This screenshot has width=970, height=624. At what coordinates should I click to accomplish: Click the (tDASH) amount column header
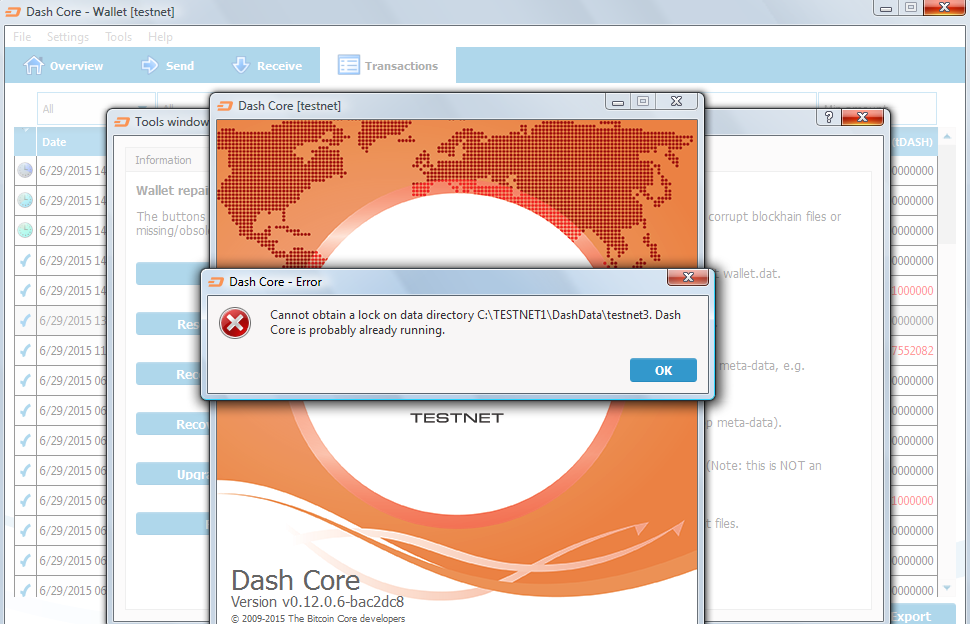tap(914, 142)
